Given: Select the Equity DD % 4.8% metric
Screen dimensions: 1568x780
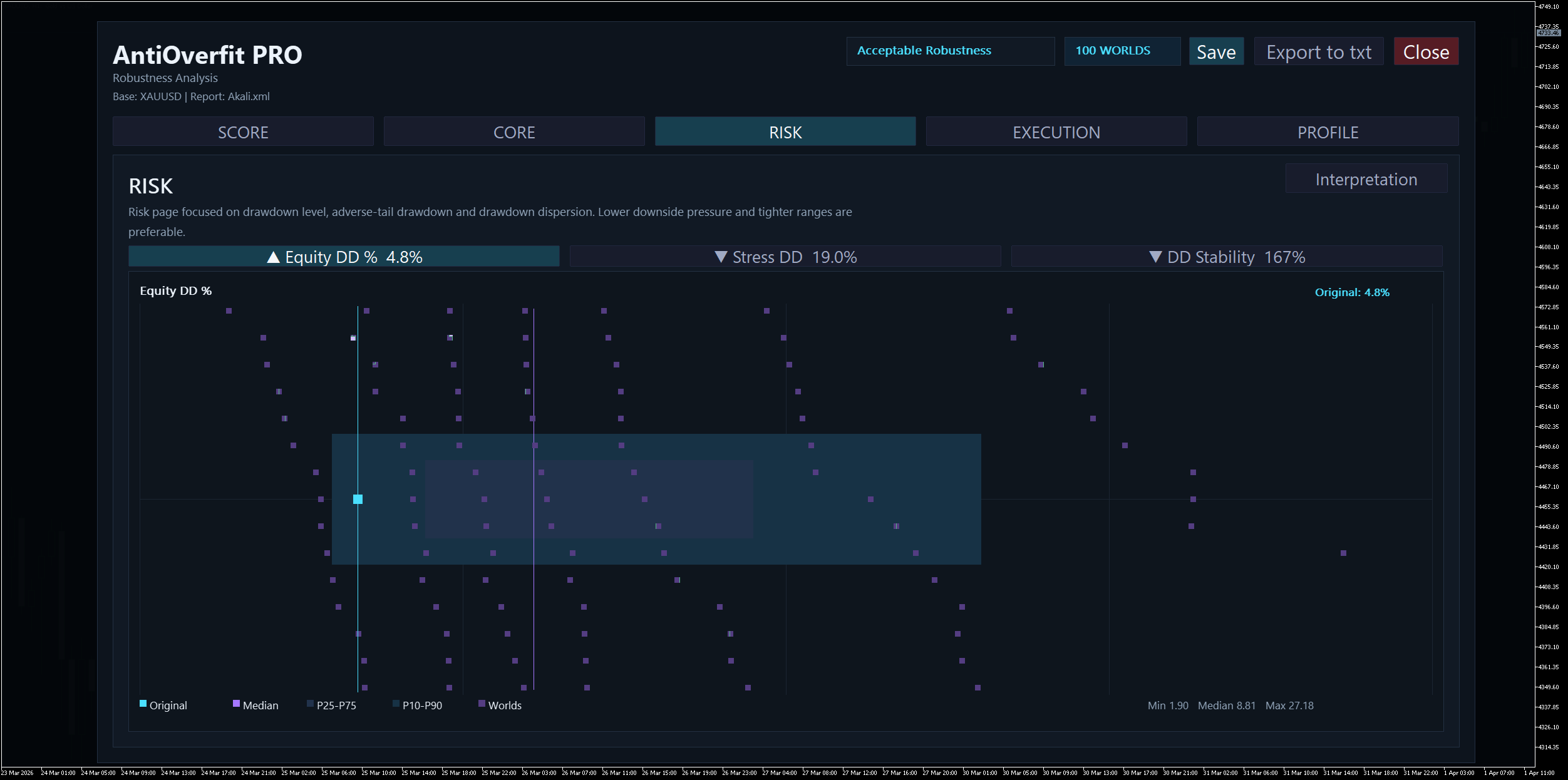Looking at the screenshot, I should tap(344, 257).
